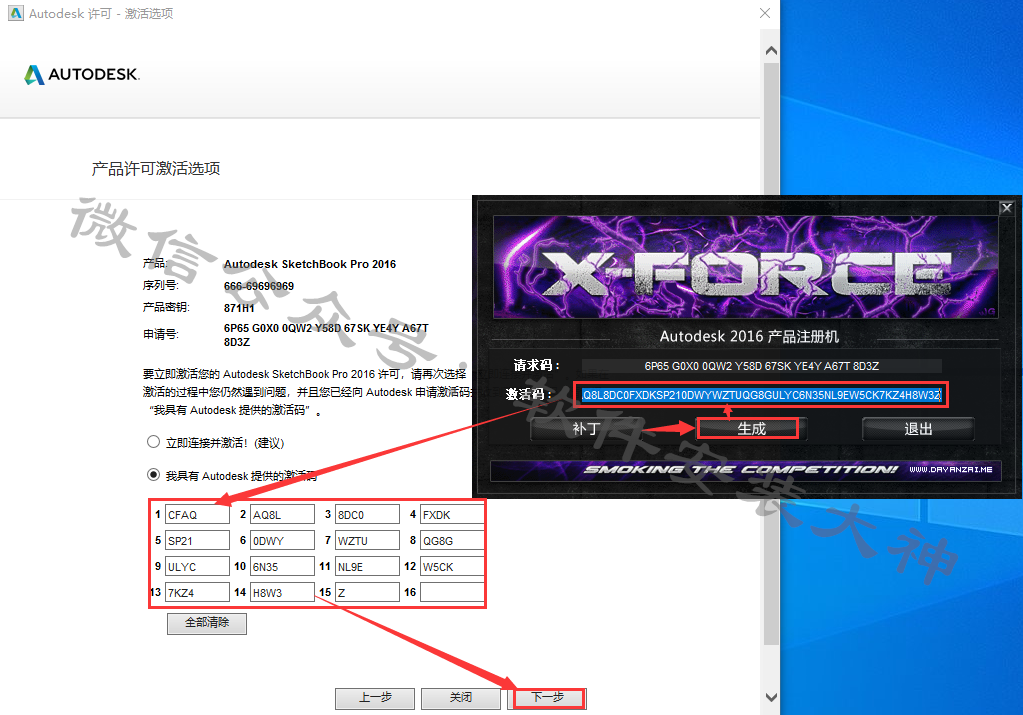Screen dimensions: 1023x715
Task: Click the '序列号:' label
Action: pyautogui.click(x=160, y=286)
